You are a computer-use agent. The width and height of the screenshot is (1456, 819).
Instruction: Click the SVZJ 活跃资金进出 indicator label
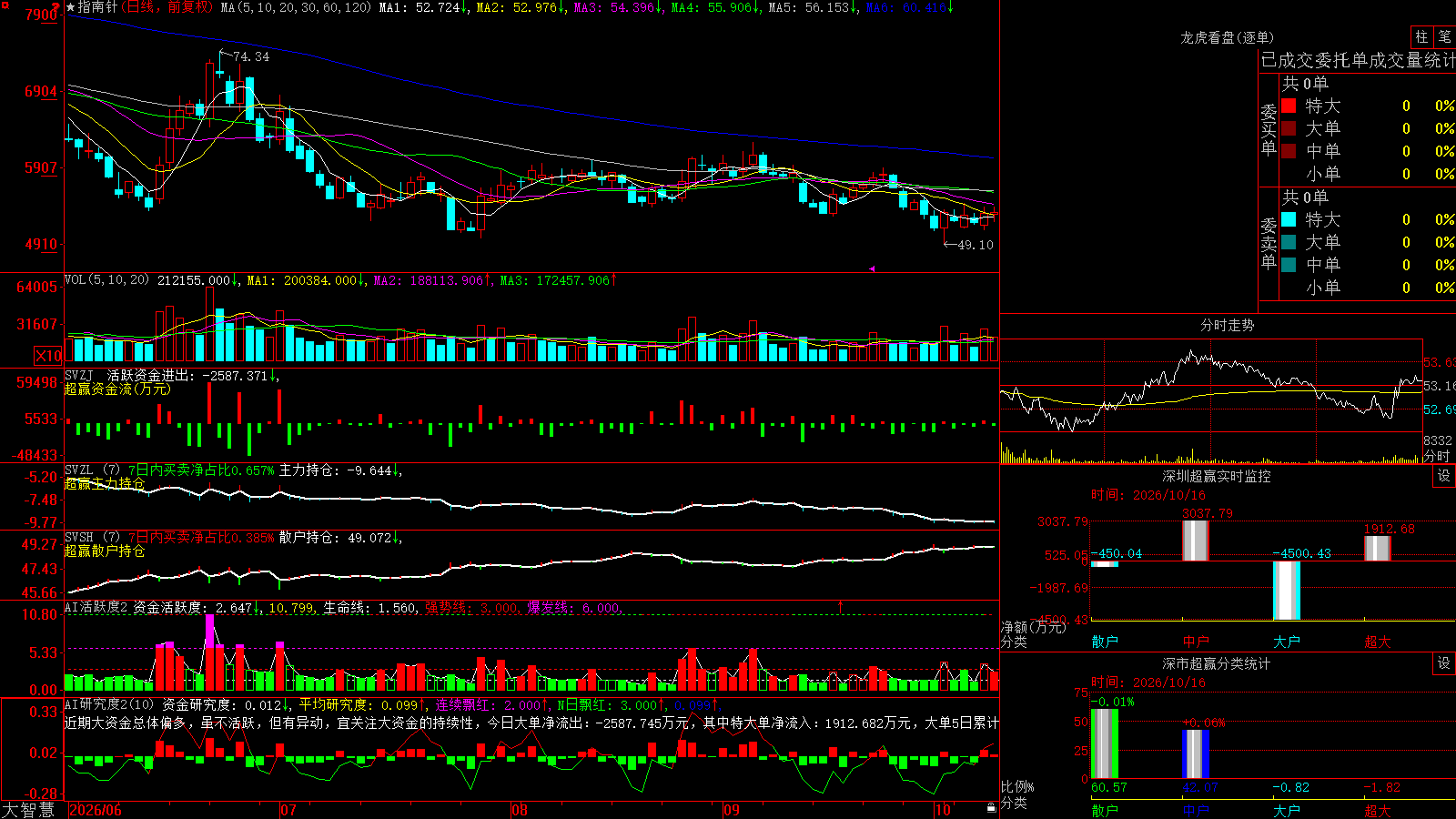pos(128,375)
